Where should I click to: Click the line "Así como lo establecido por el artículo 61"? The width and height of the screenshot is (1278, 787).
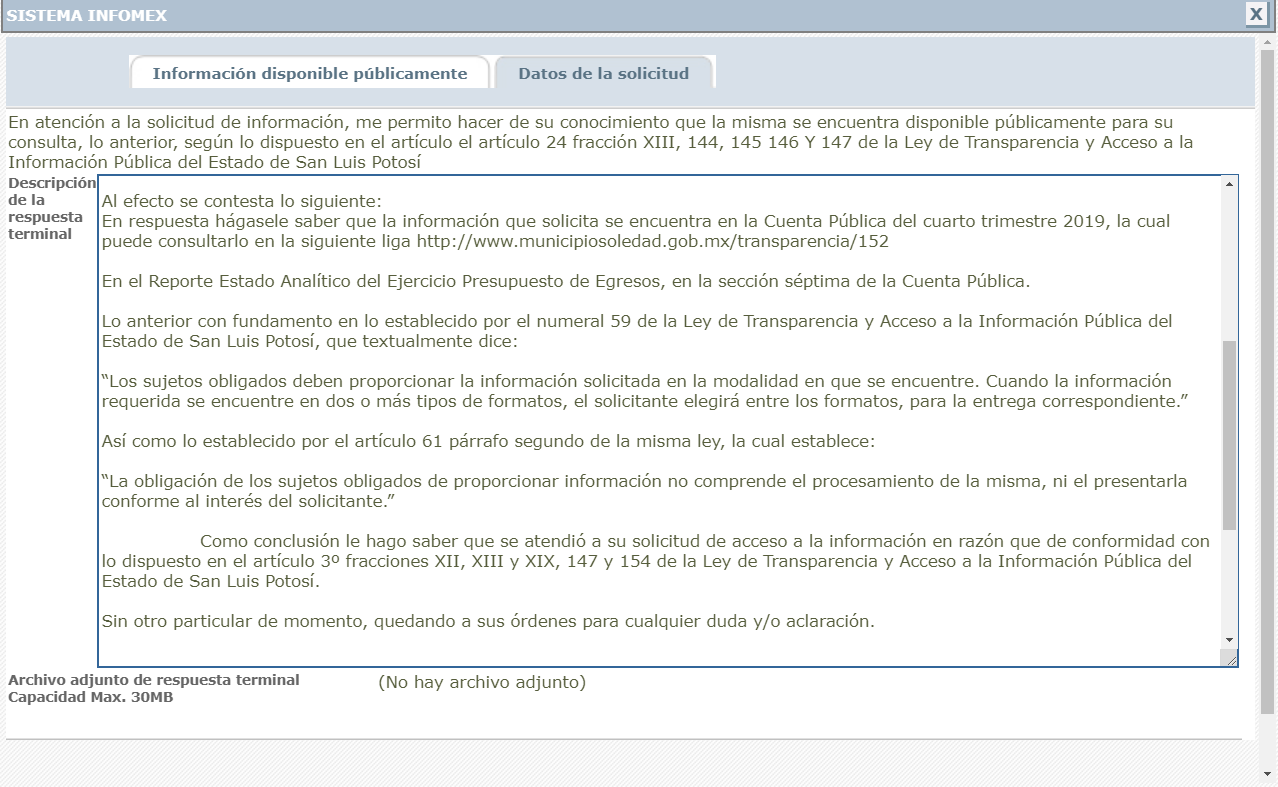click(489, 441)
